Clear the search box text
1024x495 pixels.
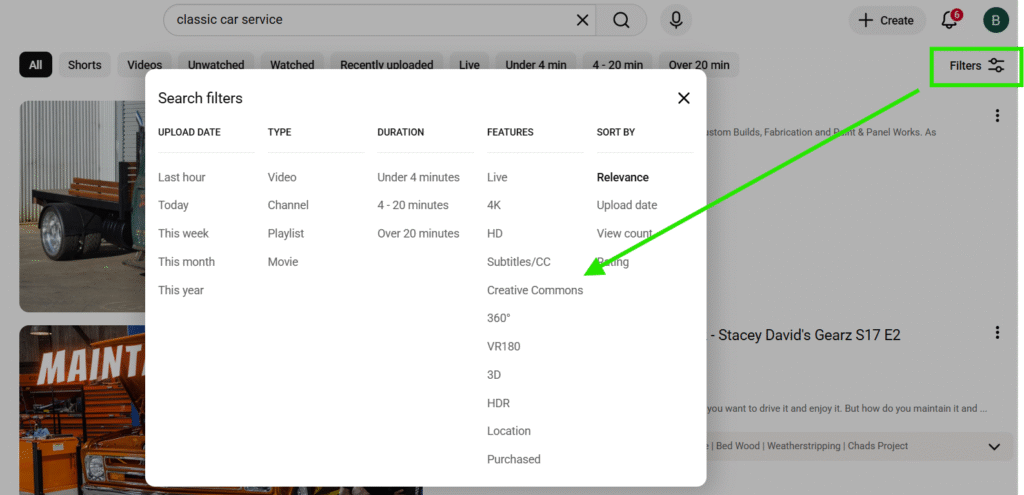pyautogui.click(x=582, y=20)
